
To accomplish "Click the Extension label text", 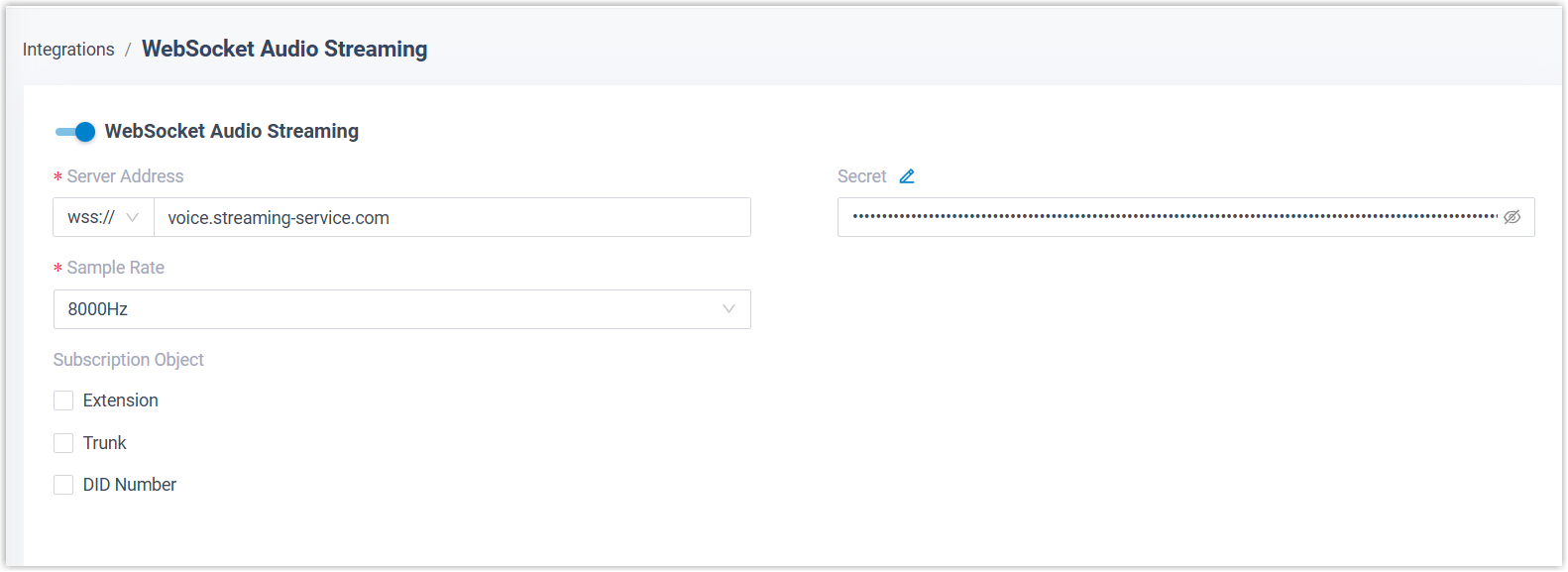I will coord(121,400).
